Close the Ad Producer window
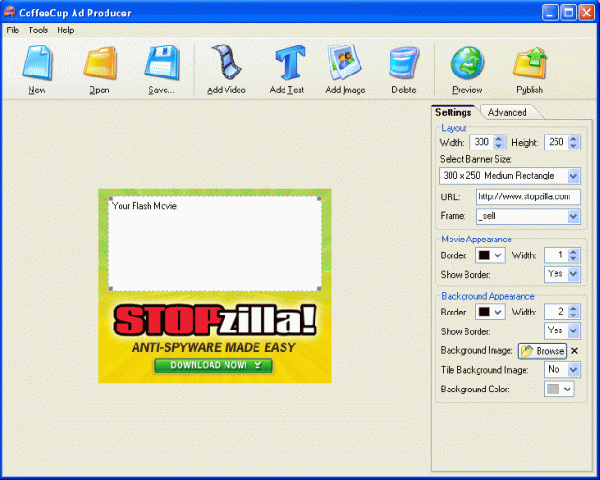600x480 pixels. pyautogui.click(x=587, y=13)
